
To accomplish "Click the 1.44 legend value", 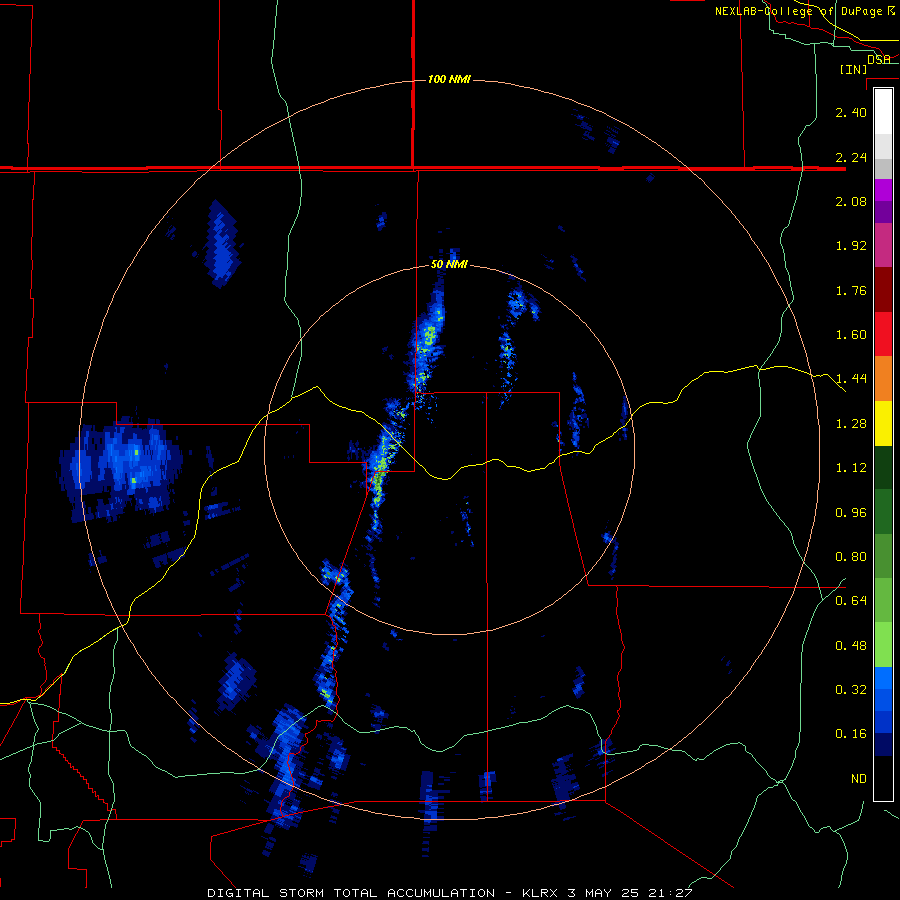I will [851, 378].
